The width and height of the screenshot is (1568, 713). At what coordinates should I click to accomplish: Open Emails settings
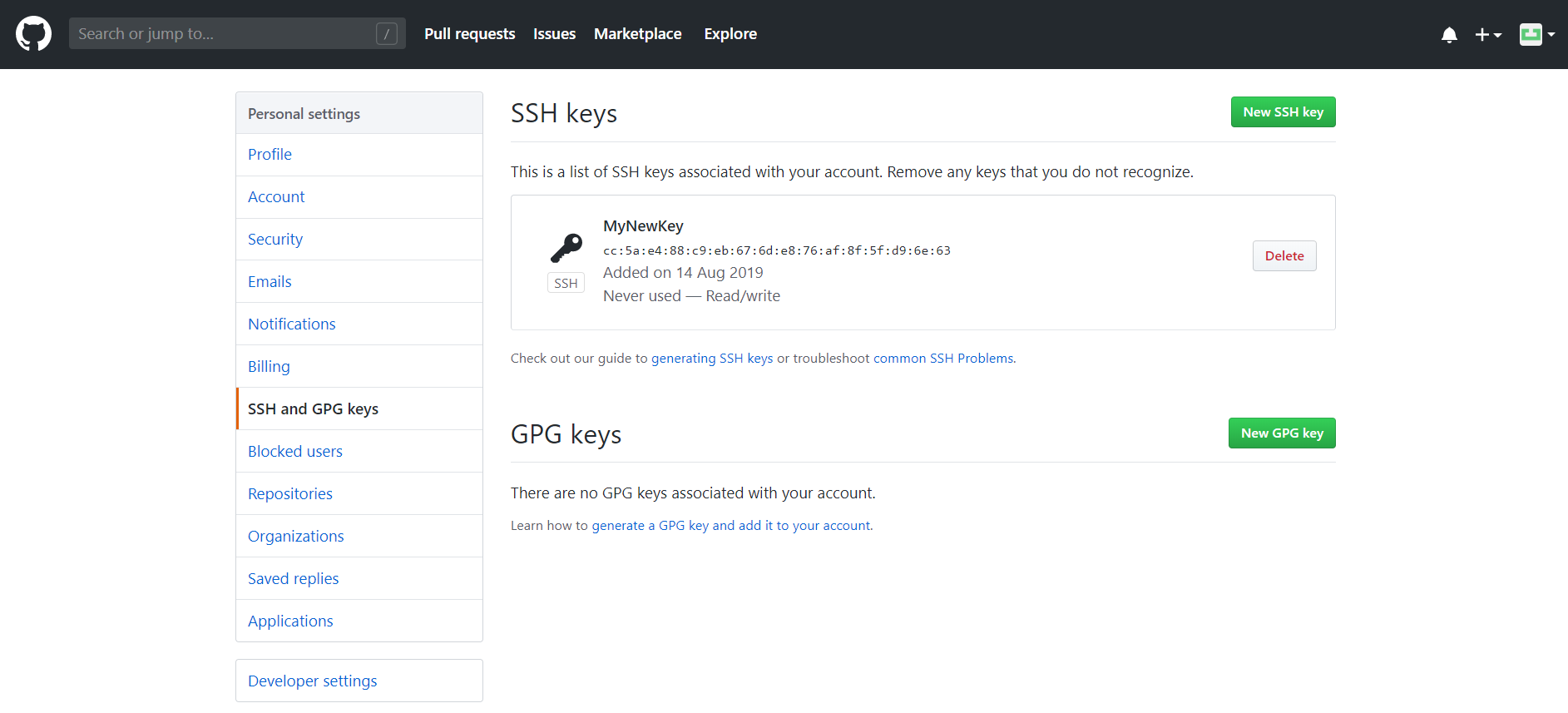click(359, 282)
